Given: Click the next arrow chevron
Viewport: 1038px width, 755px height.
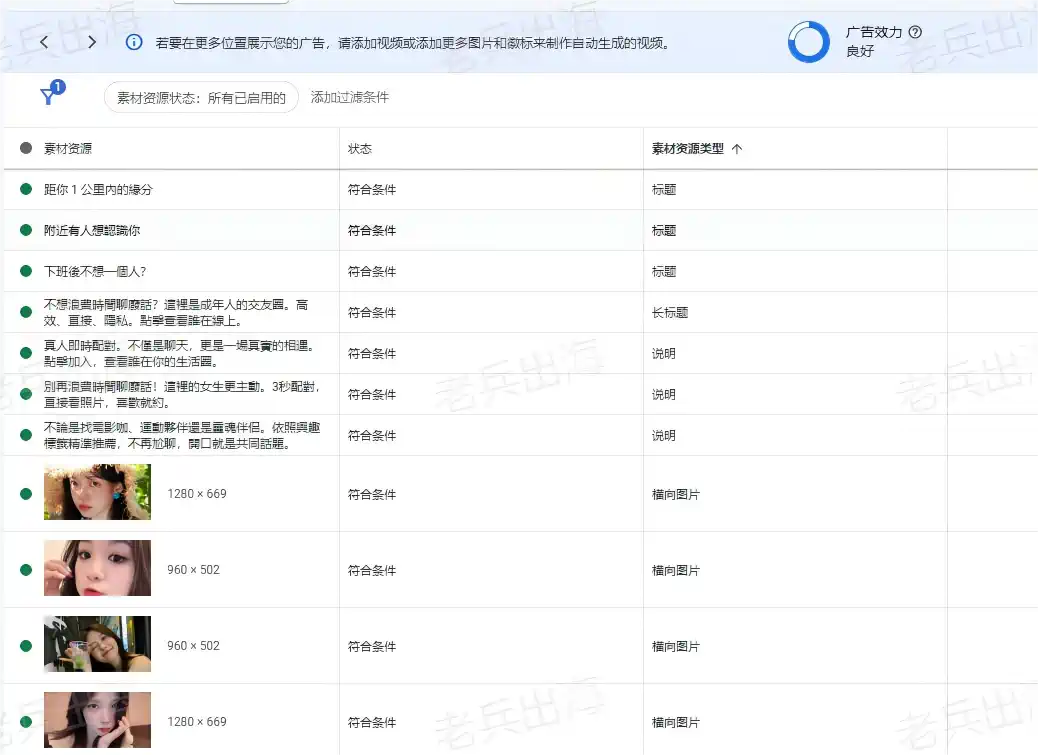Looking at the screenshot, I should tap(92, 42).
